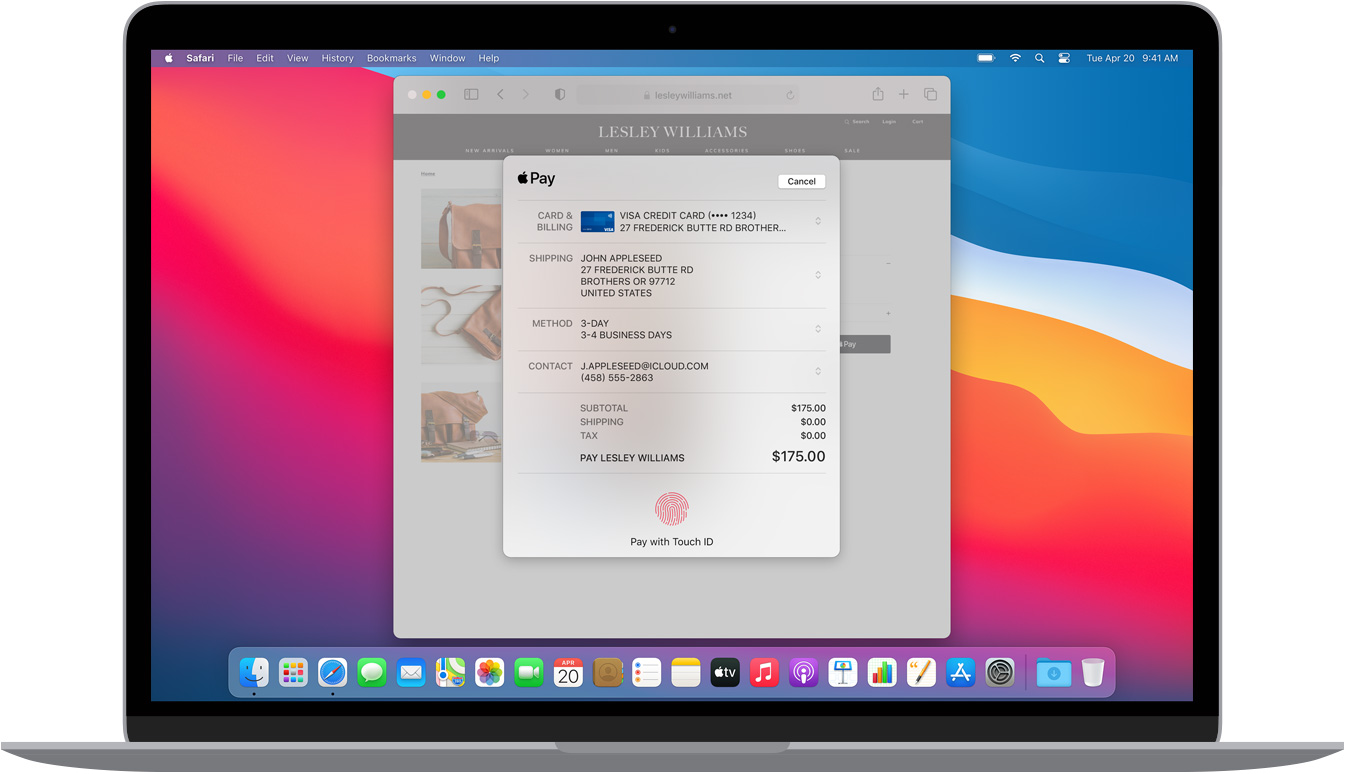
Task: Open Mail from the Dock
Action: click(411, 672)
